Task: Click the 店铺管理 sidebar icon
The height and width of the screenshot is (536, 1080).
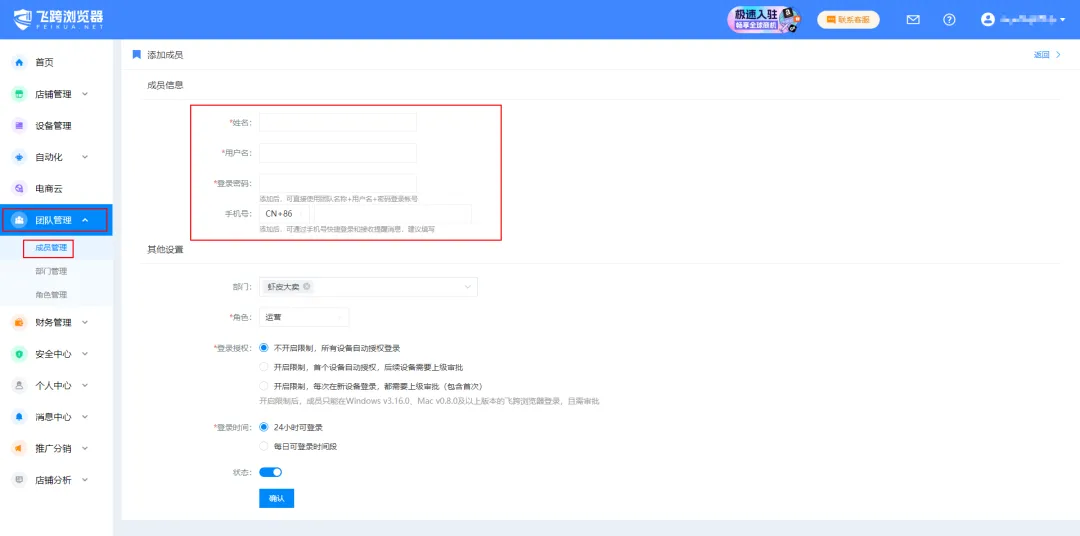Action: point(20,94)
